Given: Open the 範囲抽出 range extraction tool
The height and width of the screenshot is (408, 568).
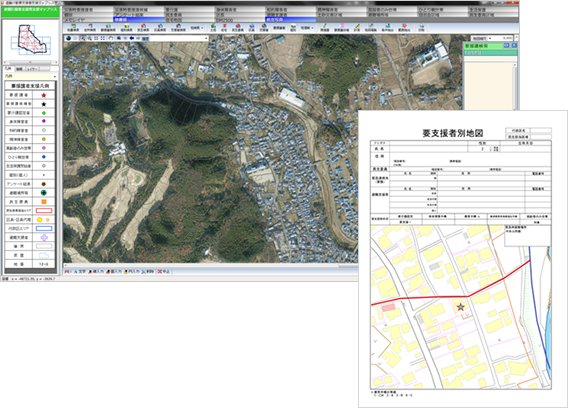Looking at the screenshot, I should point(404,28).
